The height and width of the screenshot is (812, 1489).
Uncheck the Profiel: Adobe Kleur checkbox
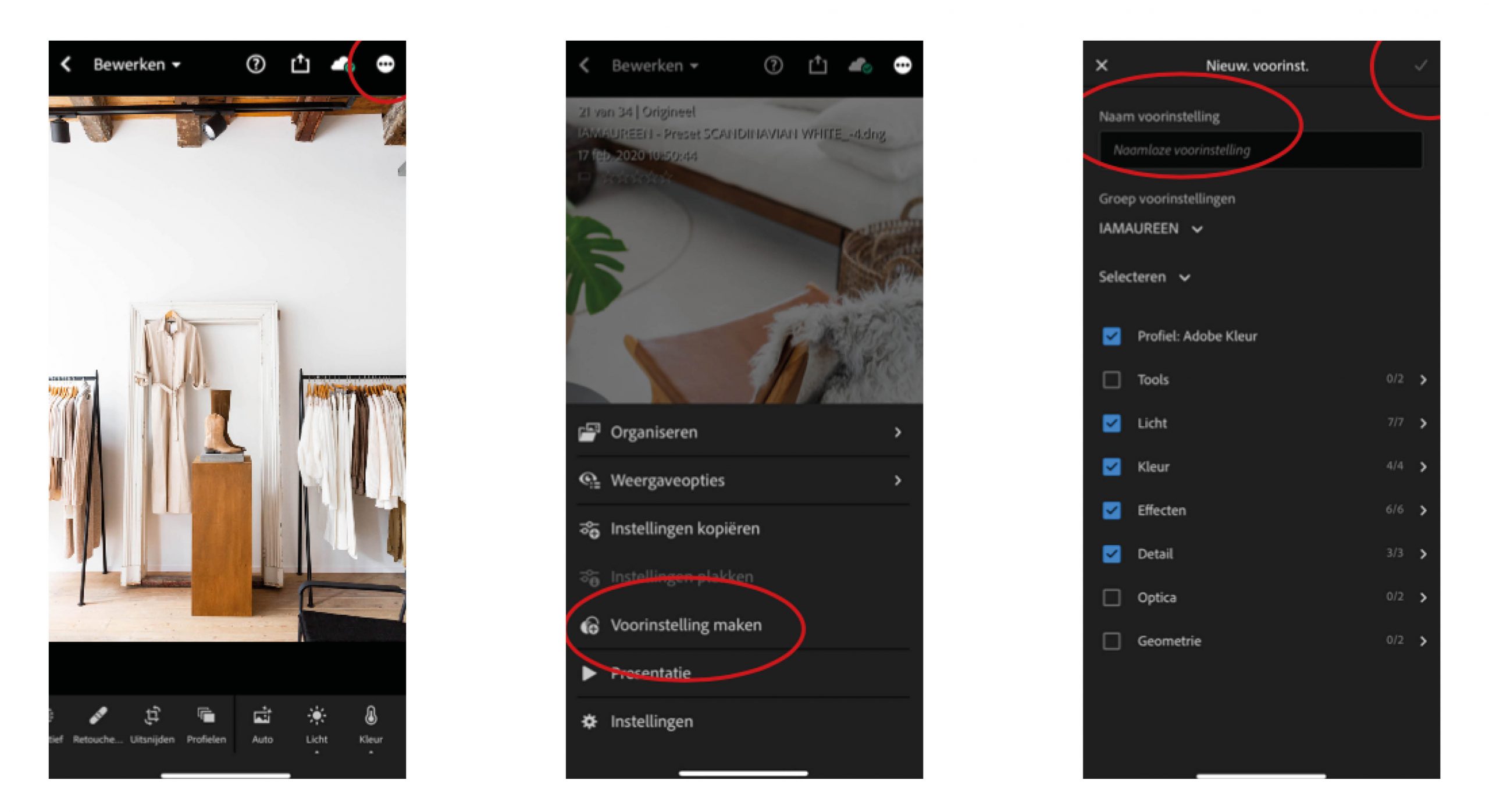click(x=1112, y=336)
